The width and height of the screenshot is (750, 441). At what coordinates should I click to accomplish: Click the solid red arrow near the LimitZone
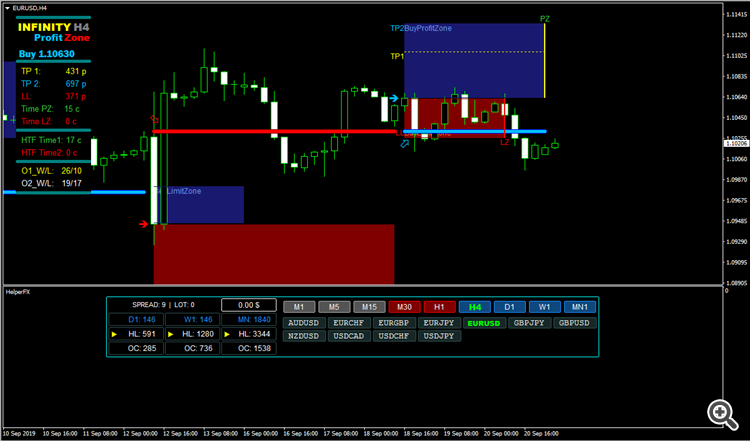point(143,224)
